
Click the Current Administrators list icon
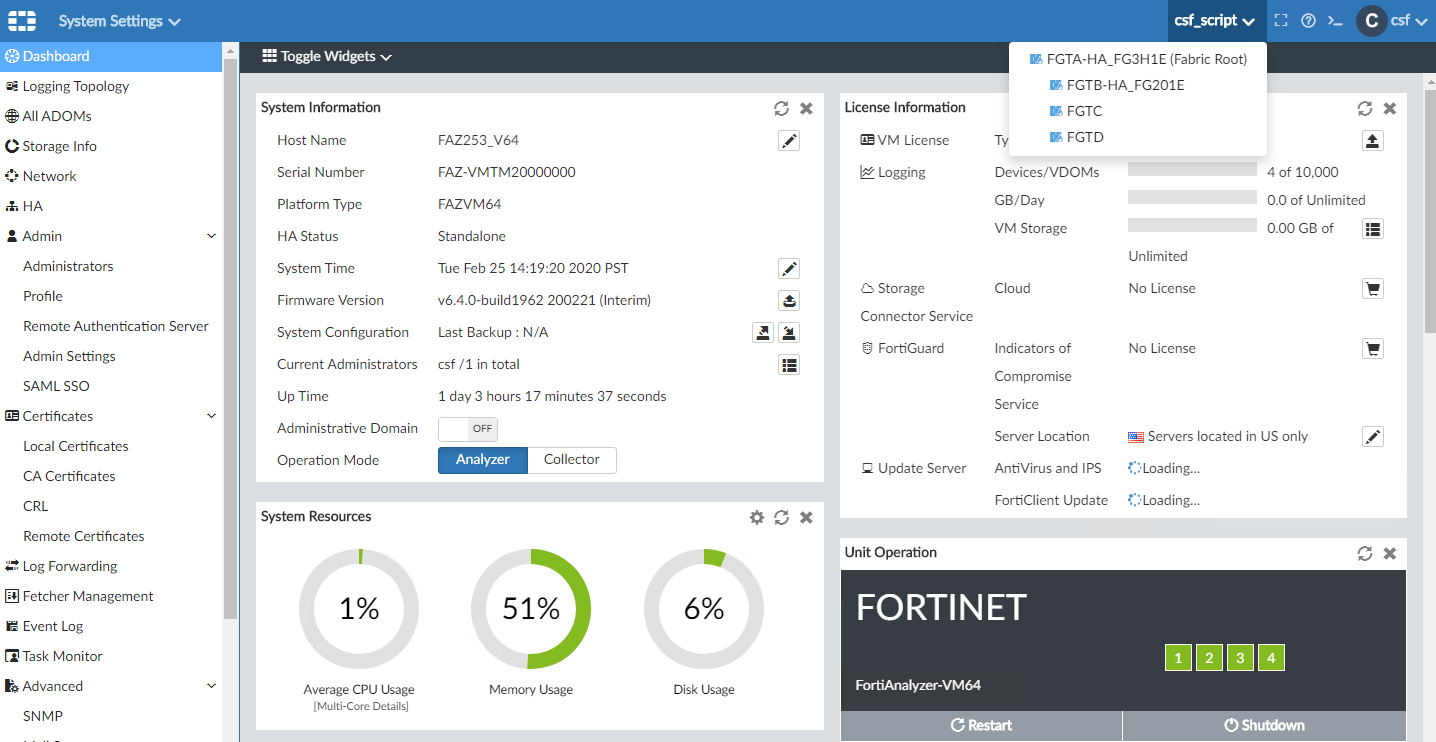(x=789, y=365)
